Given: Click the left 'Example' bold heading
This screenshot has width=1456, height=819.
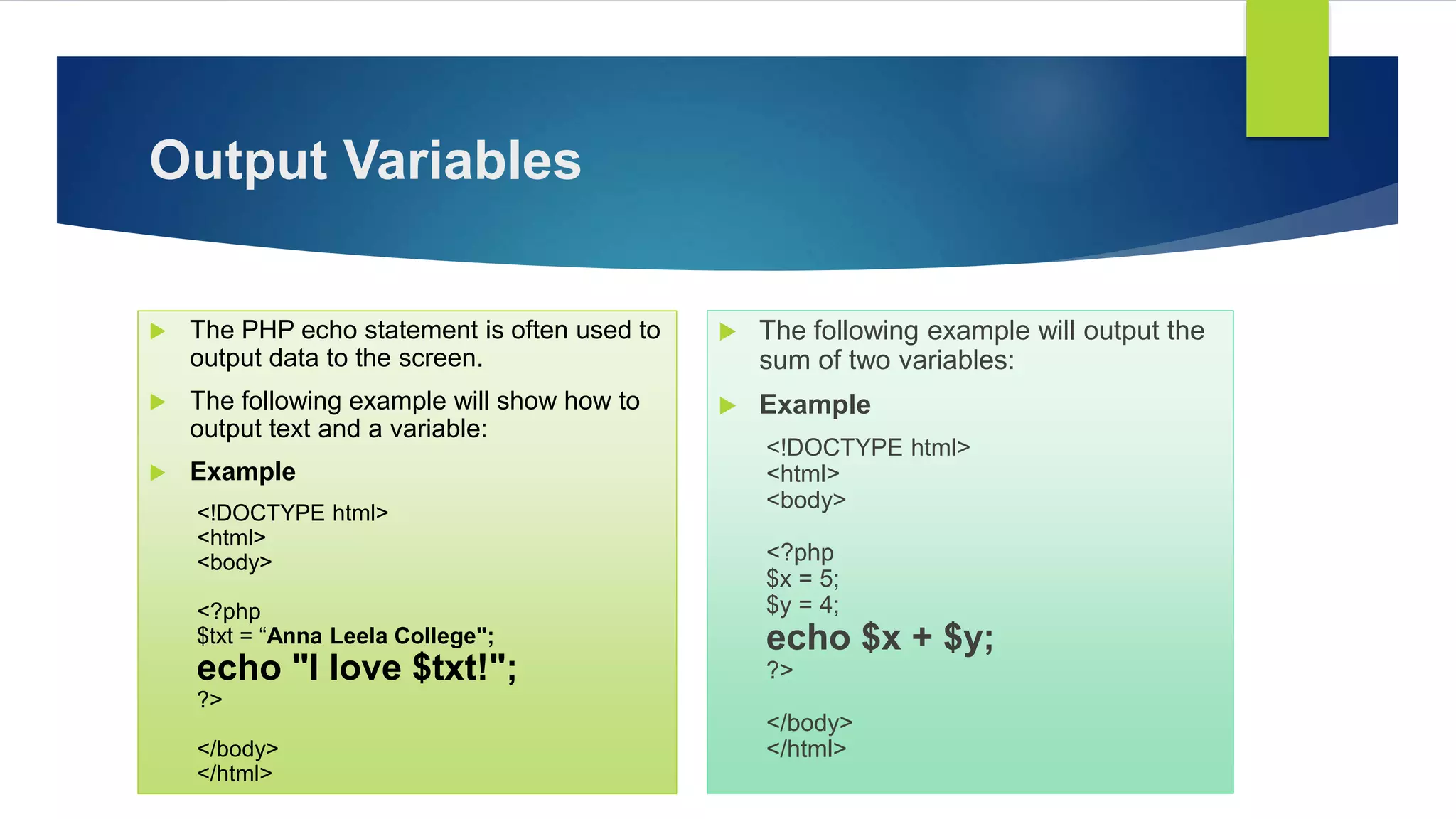Looking at the screenshot, I should coord(242,472).
